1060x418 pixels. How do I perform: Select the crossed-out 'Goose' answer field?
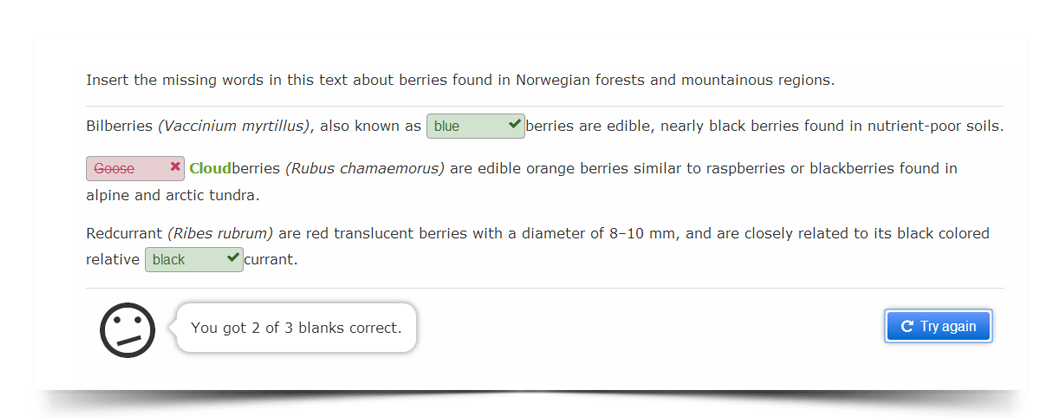point(135,168)
